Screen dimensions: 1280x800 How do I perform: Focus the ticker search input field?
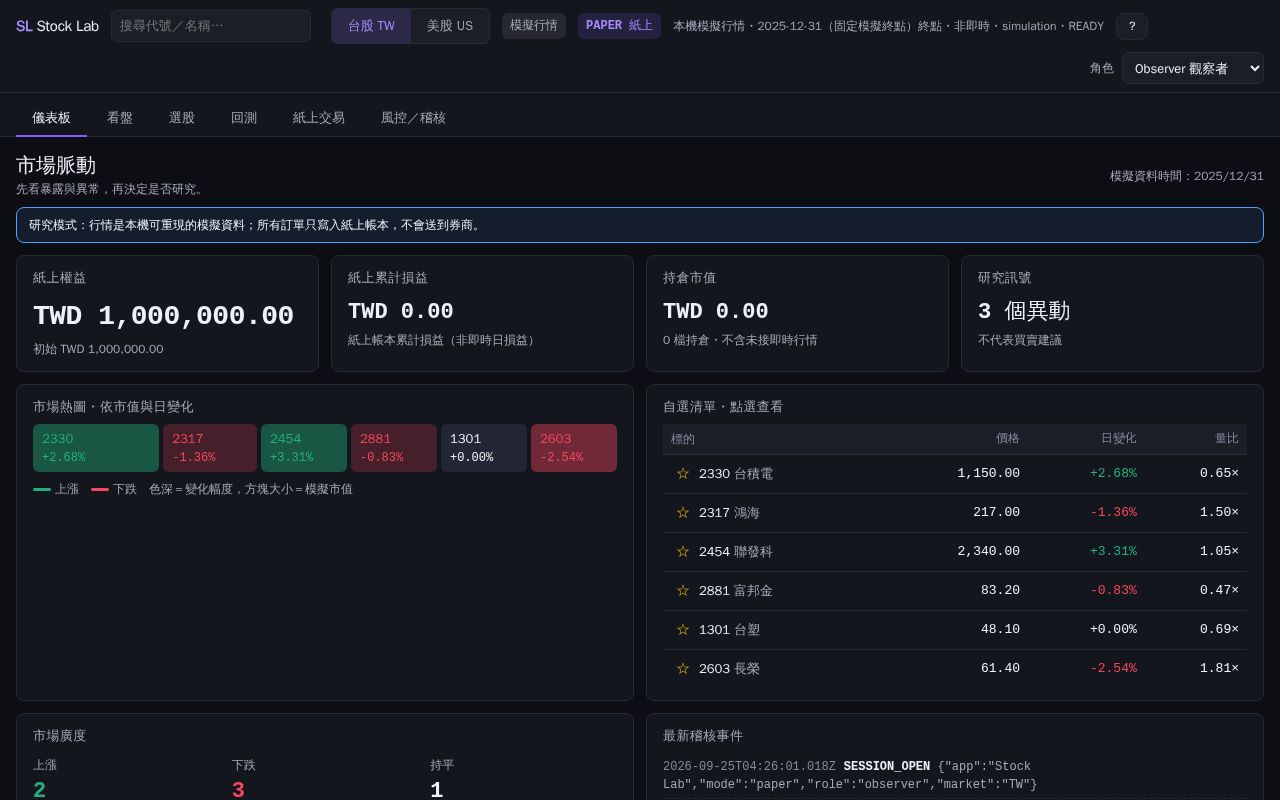point(211,26)
